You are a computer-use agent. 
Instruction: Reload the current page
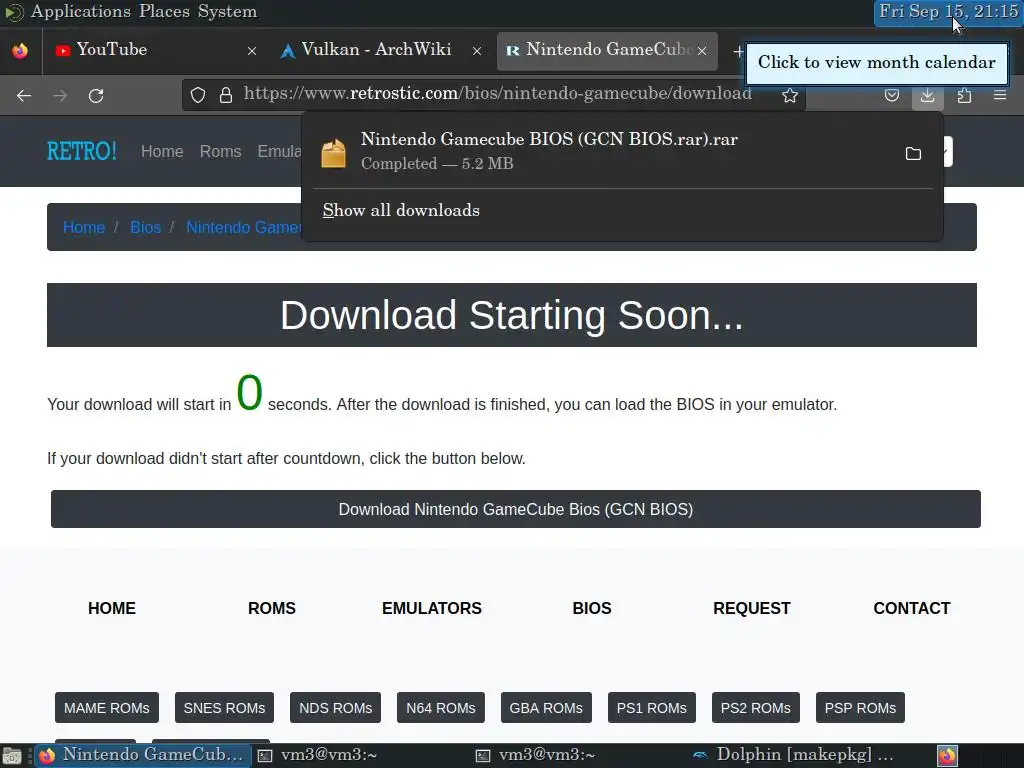(x=96, y=96)
